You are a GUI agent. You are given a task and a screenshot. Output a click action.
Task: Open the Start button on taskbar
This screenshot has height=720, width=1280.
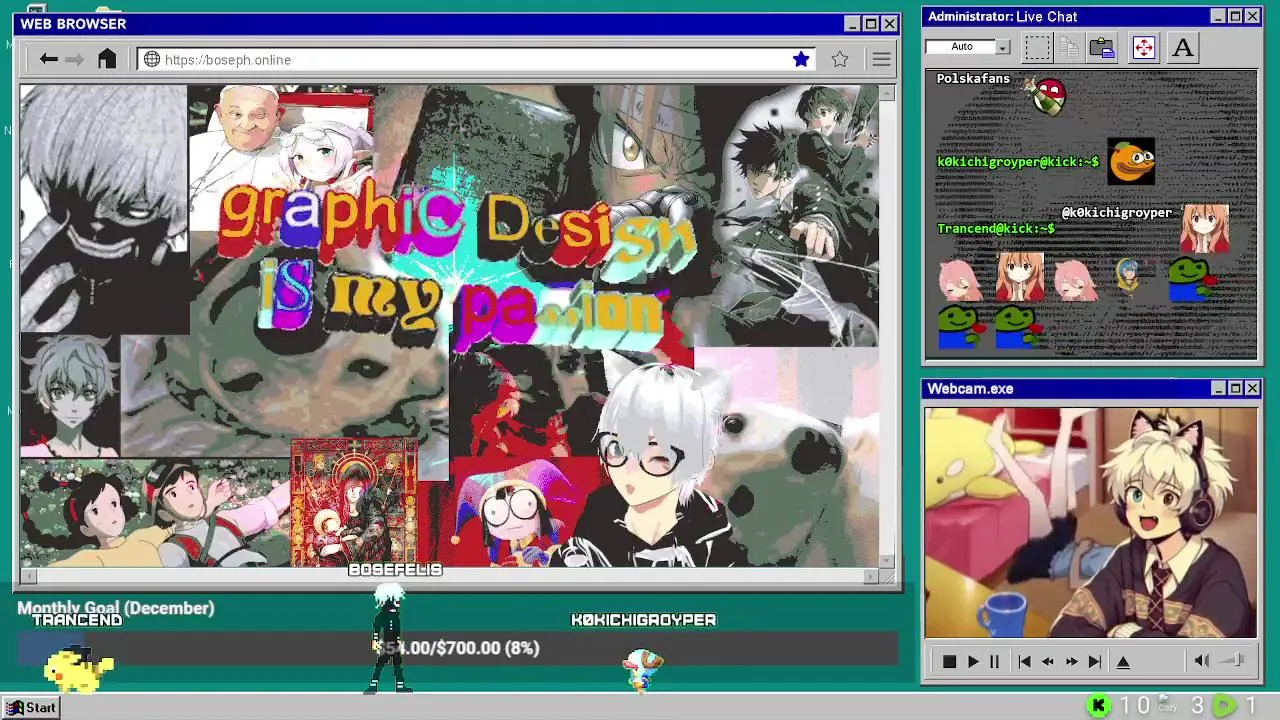click(x=31, y=708)
